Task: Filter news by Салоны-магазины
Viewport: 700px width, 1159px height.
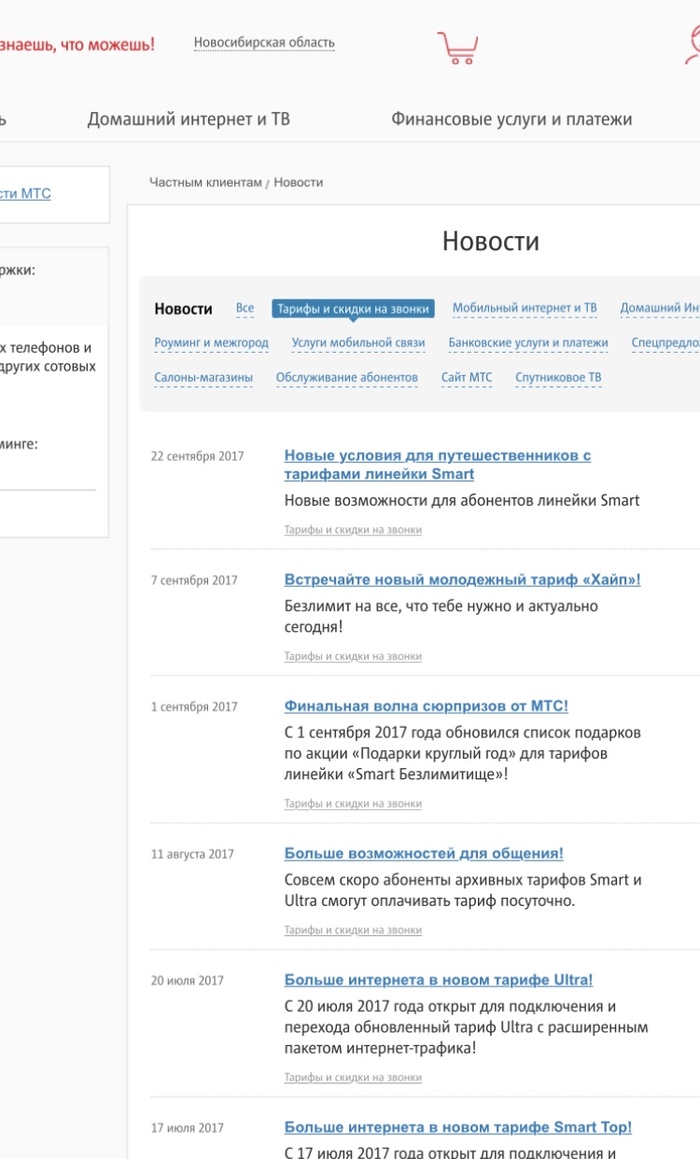Action: (203, 378)
